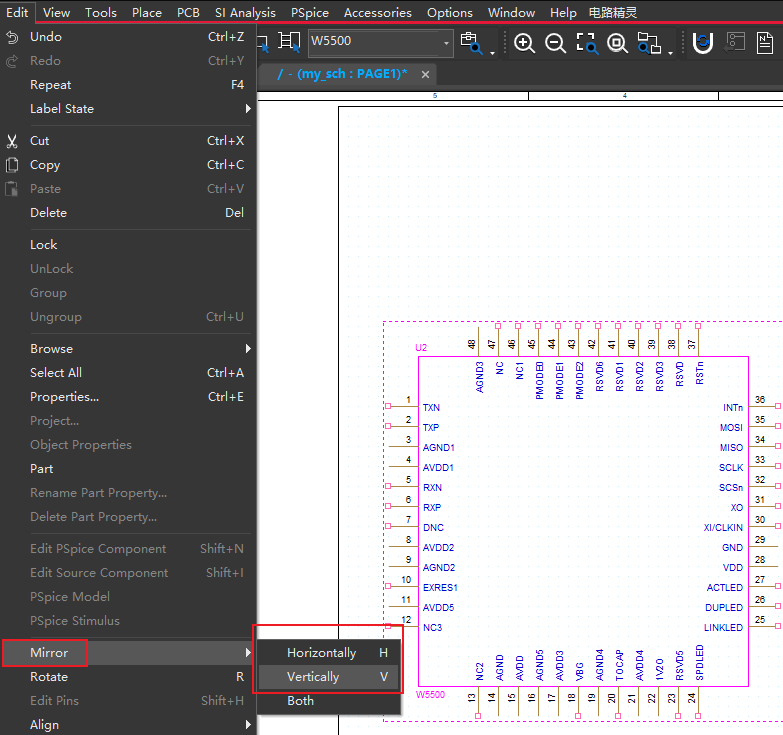Click the zoom to all icon
This screenshot has height=735, width=783.
(x=618, y=43)
